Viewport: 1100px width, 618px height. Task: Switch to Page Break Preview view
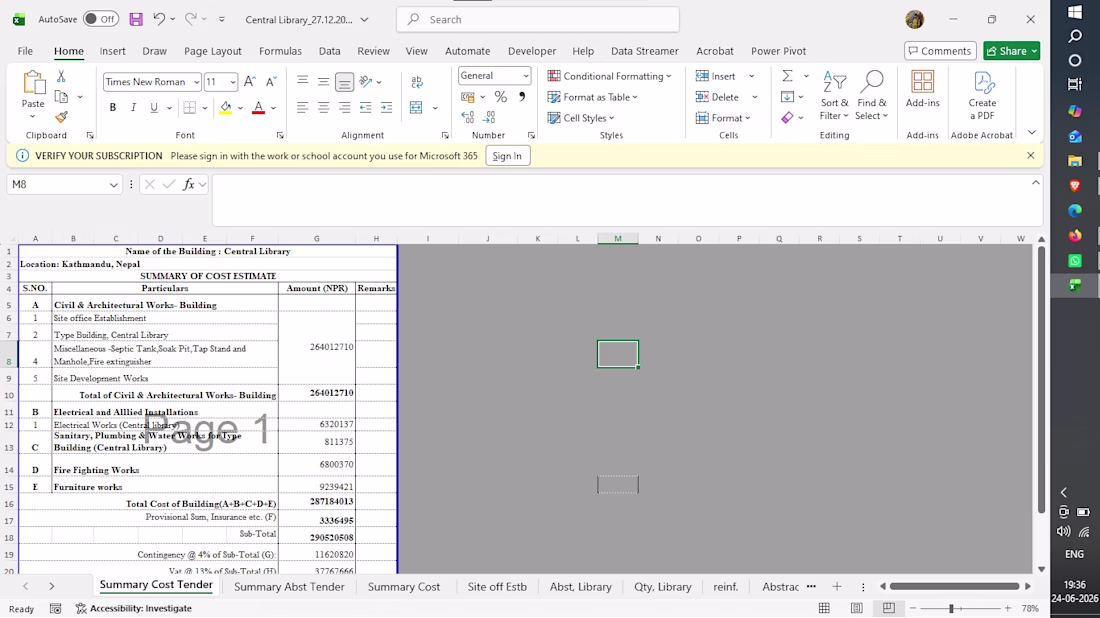[x=888, y=608]
